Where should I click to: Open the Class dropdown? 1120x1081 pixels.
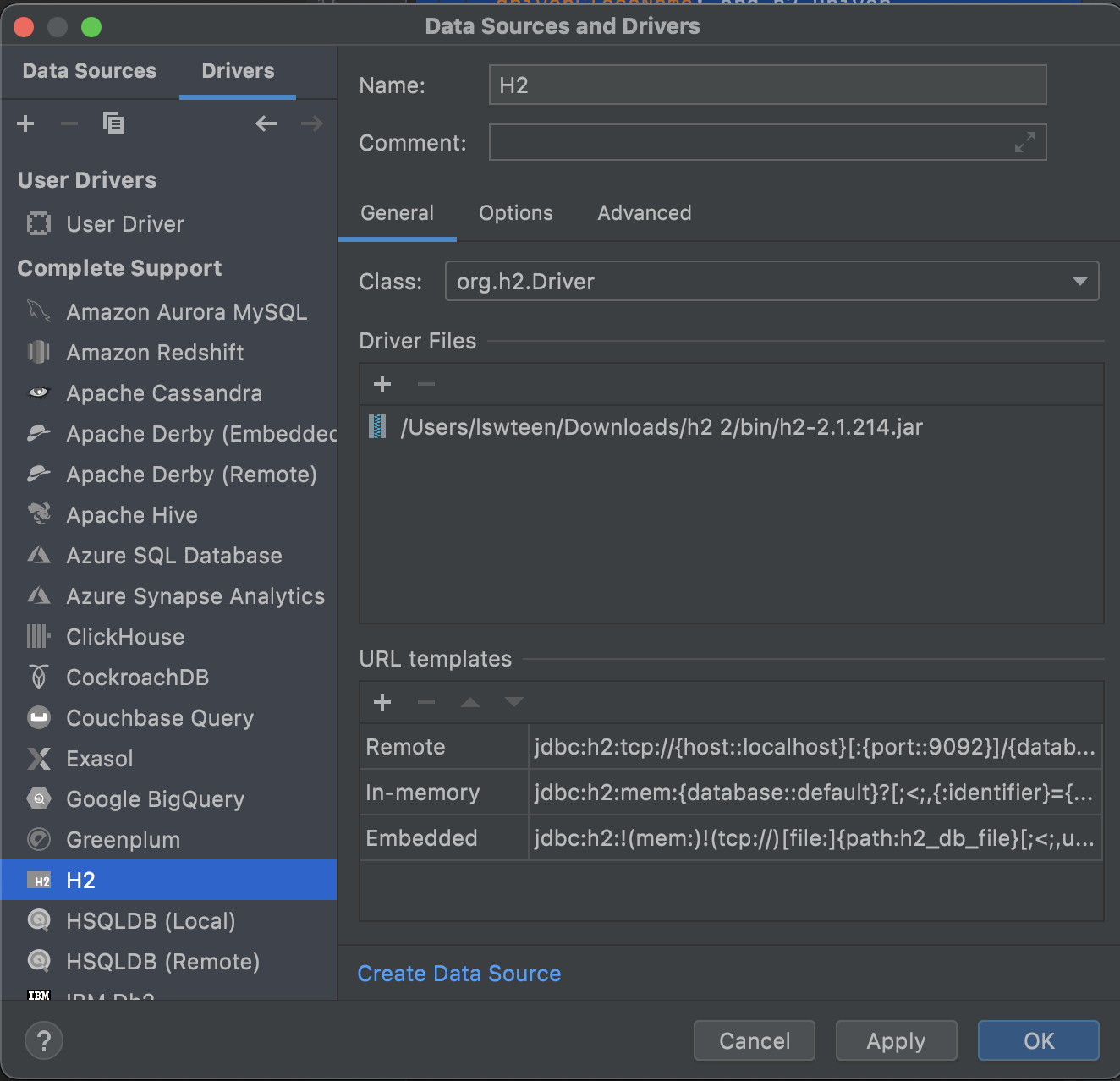pos(1080,281)
